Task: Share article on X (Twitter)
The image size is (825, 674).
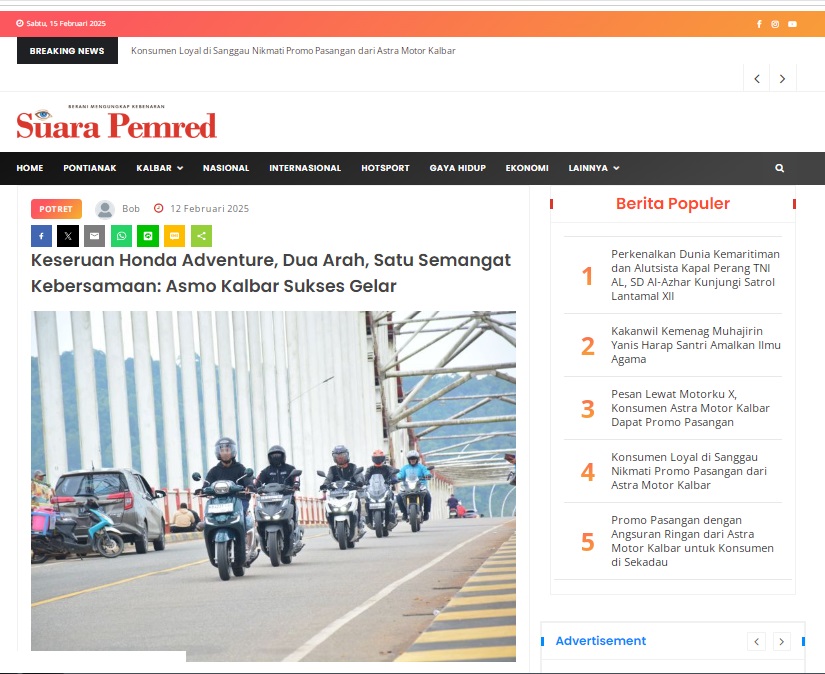Action: [68, 236]
